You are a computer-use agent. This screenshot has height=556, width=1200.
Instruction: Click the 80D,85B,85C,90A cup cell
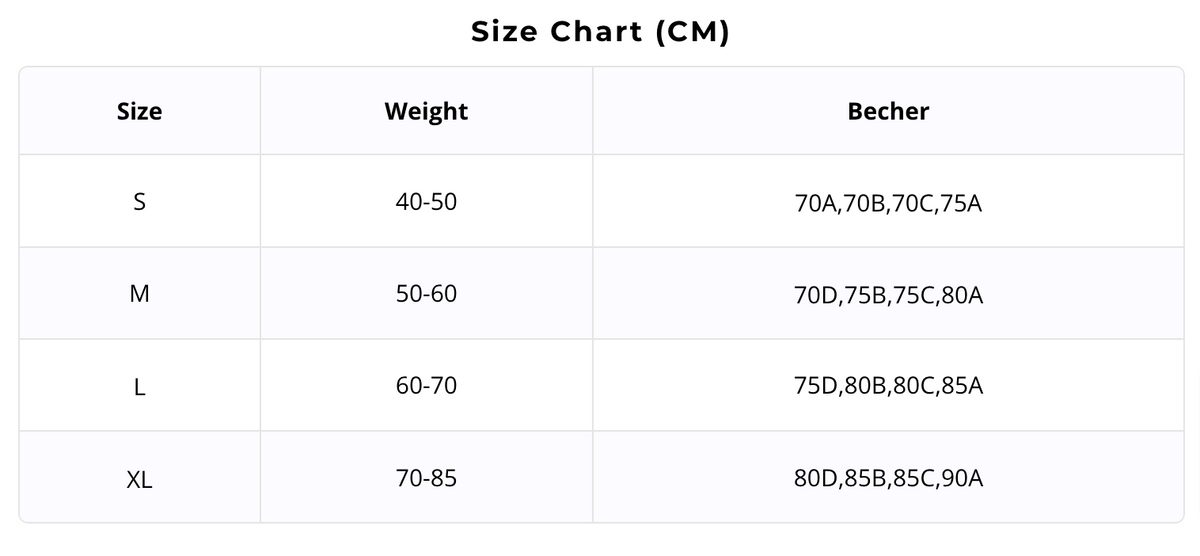coord(888,479)
